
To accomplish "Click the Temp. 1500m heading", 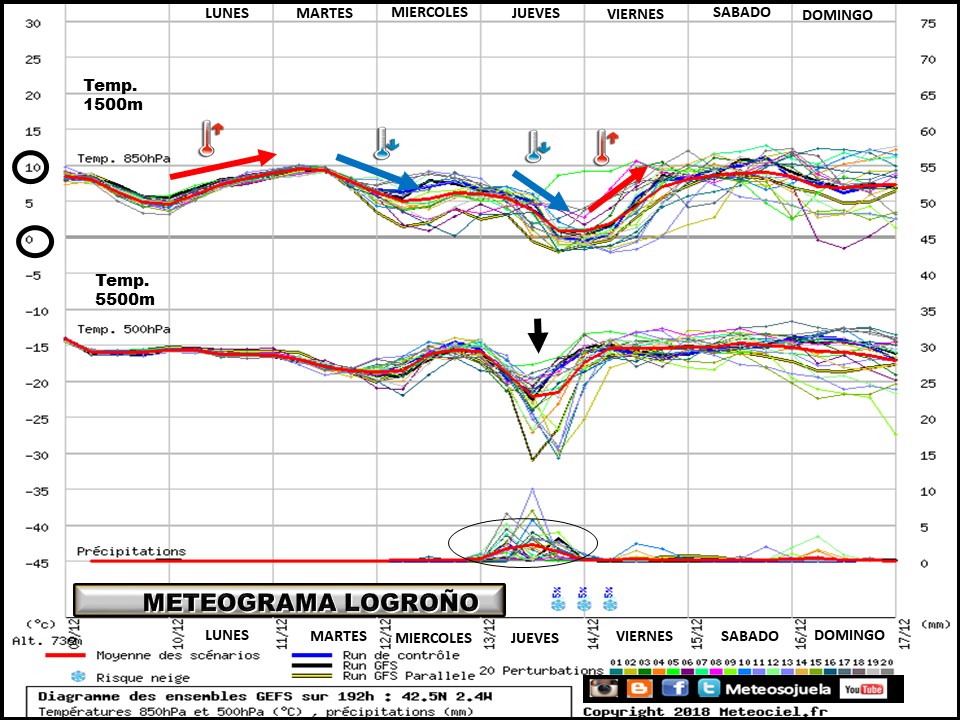I will tap(113, 95).
